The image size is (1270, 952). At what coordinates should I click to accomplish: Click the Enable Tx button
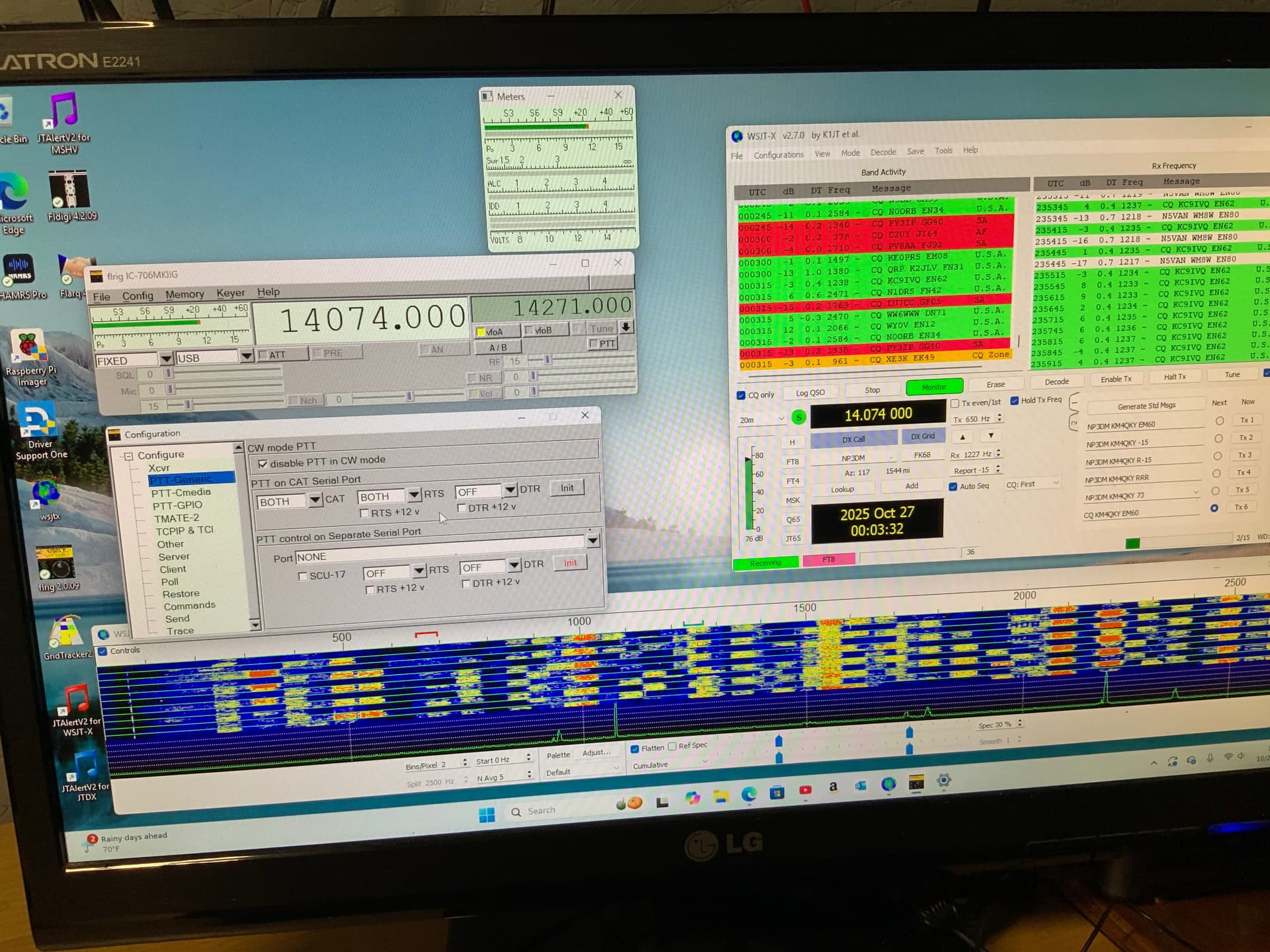tap(1115, 379)
